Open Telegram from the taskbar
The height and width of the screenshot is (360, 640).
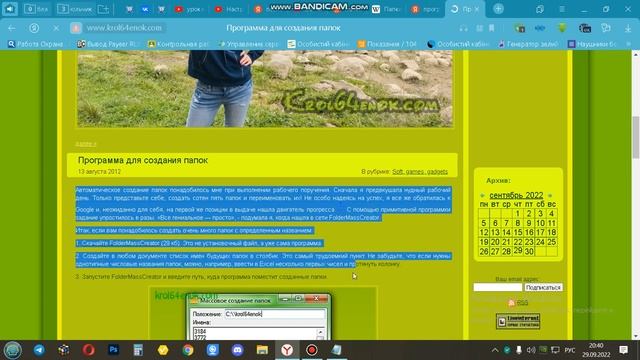click(39, 350)
